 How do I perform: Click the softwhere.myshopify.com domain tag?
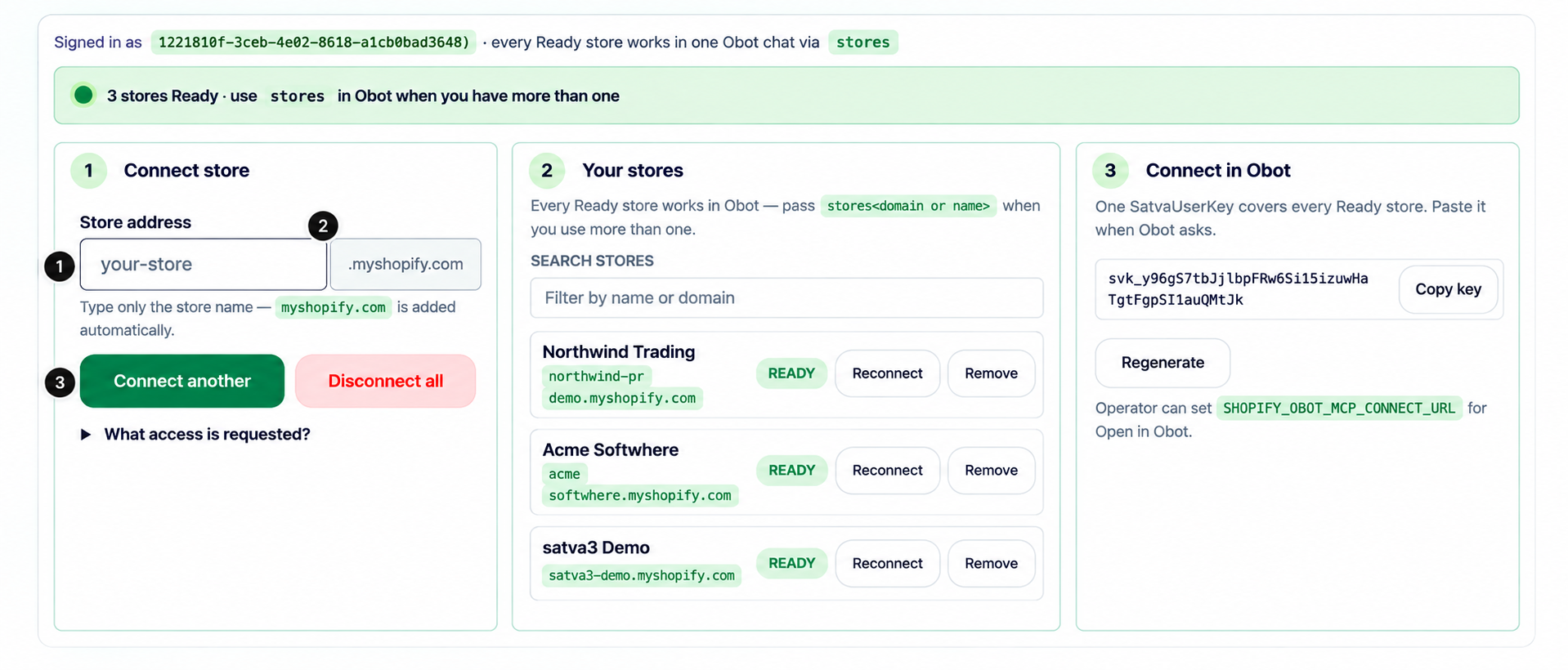640,495
